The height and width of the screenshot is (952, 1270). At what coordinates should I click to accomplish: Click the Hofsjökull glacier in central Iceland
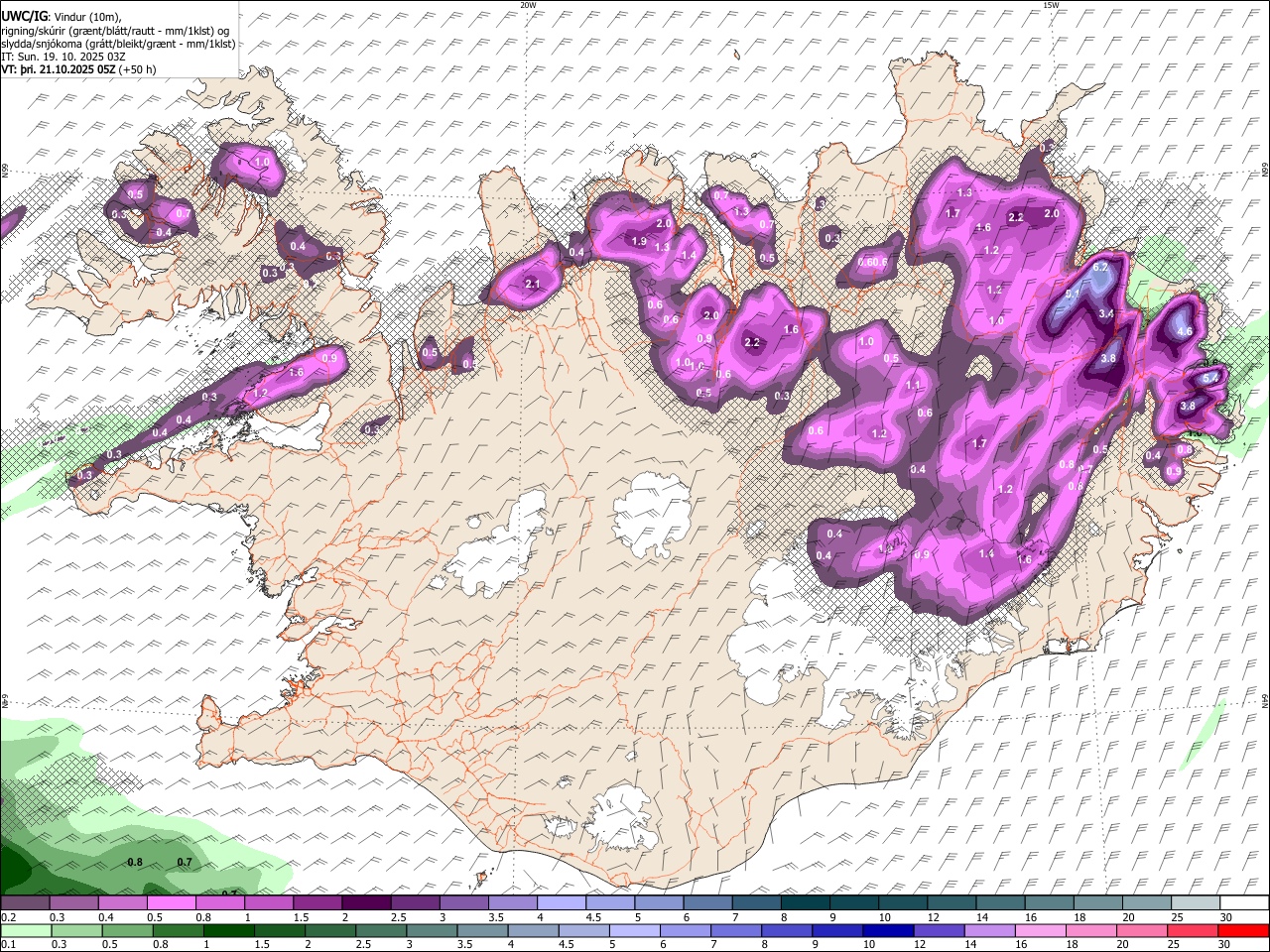(652, 512)
